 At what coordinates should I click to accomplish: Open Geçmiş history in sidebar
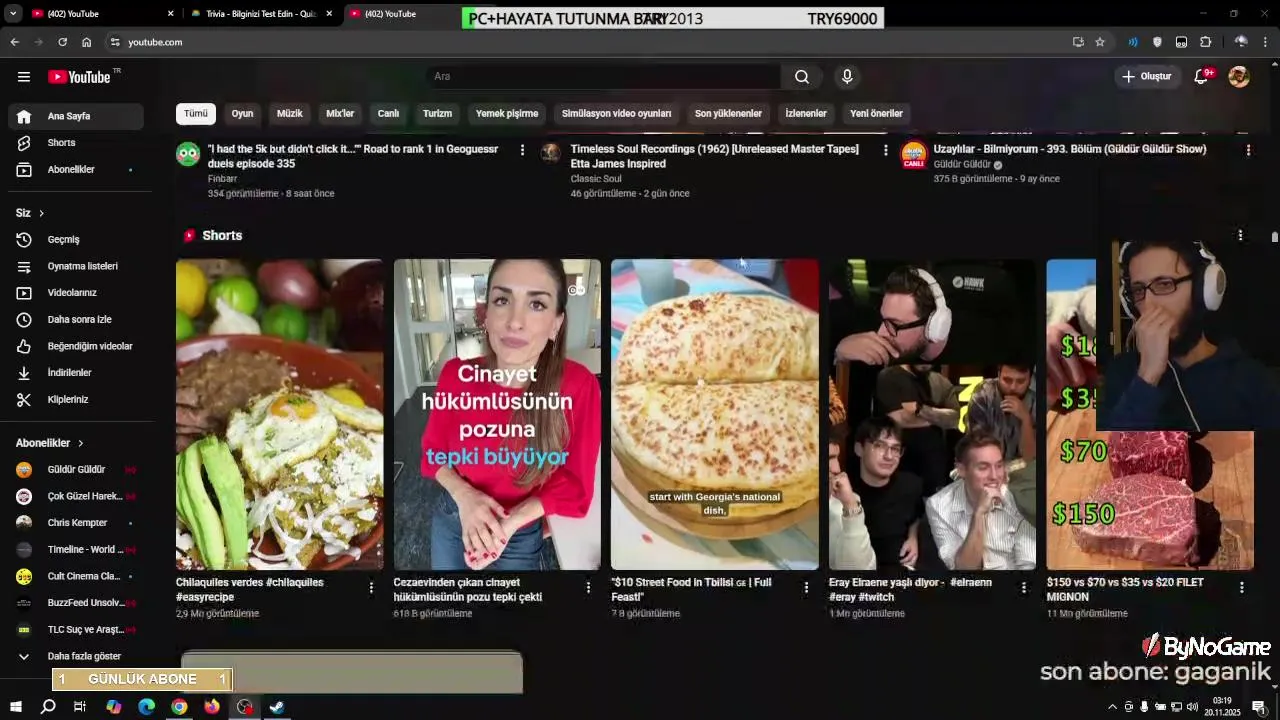click(x=76, y=240)
